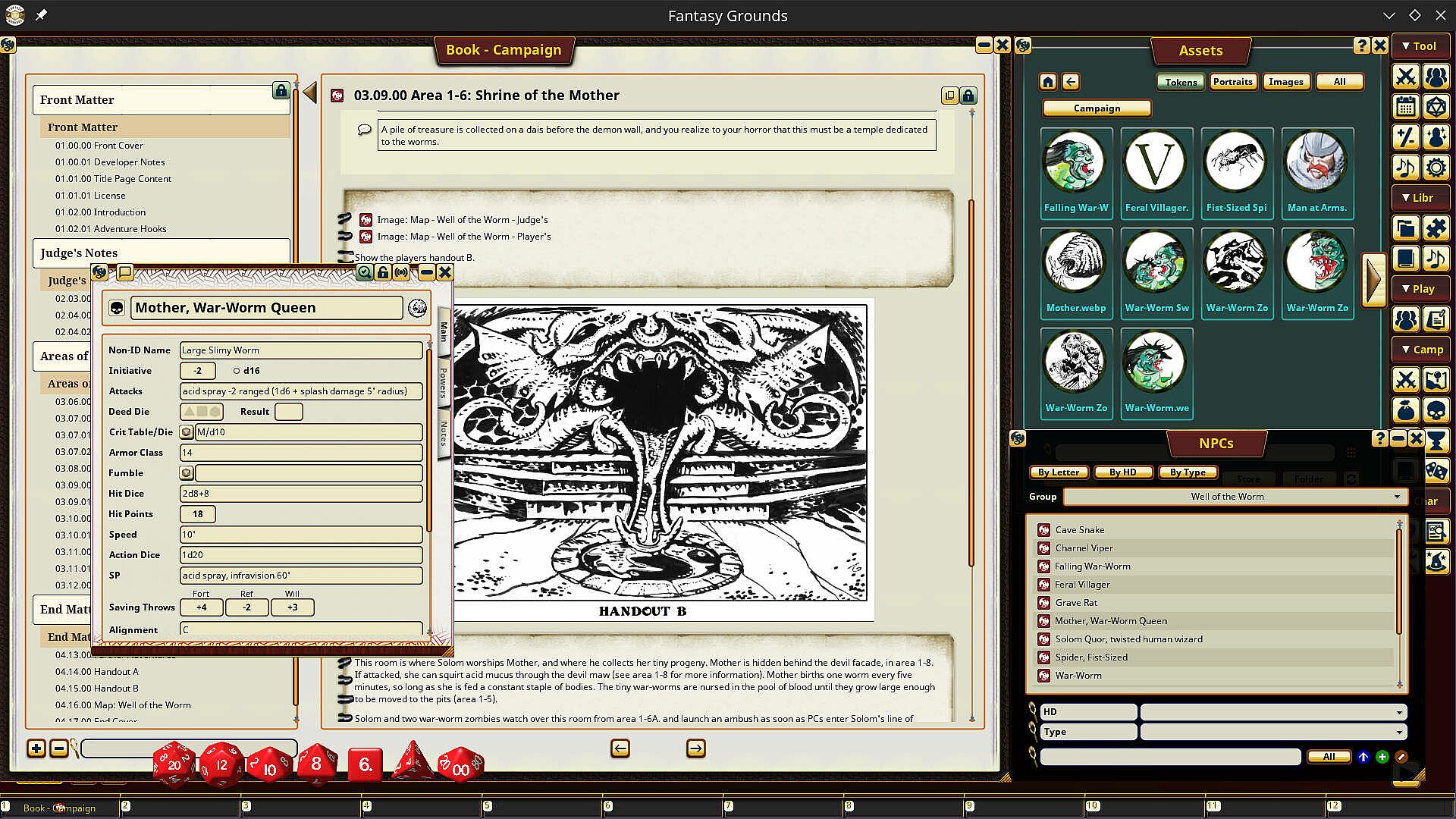
Task: Click the Assets next page arrow
Action: click(x=1373, y=280)
